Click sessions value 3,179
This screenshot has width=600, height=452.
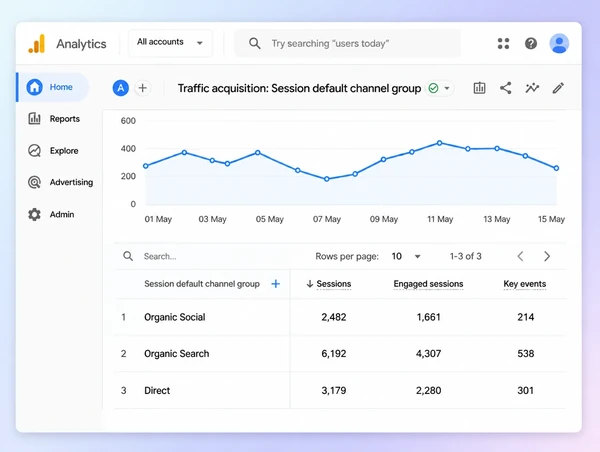tap(334, 390)
